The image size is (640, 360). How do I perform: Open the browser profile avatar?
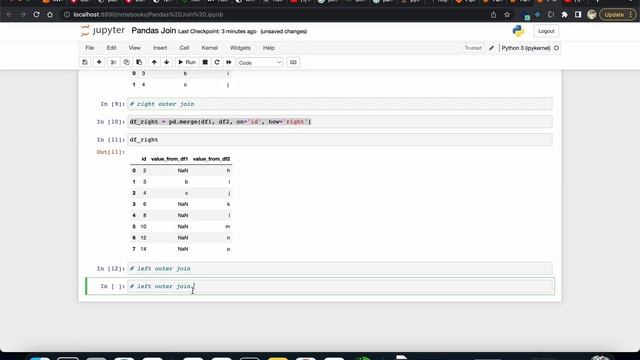pos(591,15)
